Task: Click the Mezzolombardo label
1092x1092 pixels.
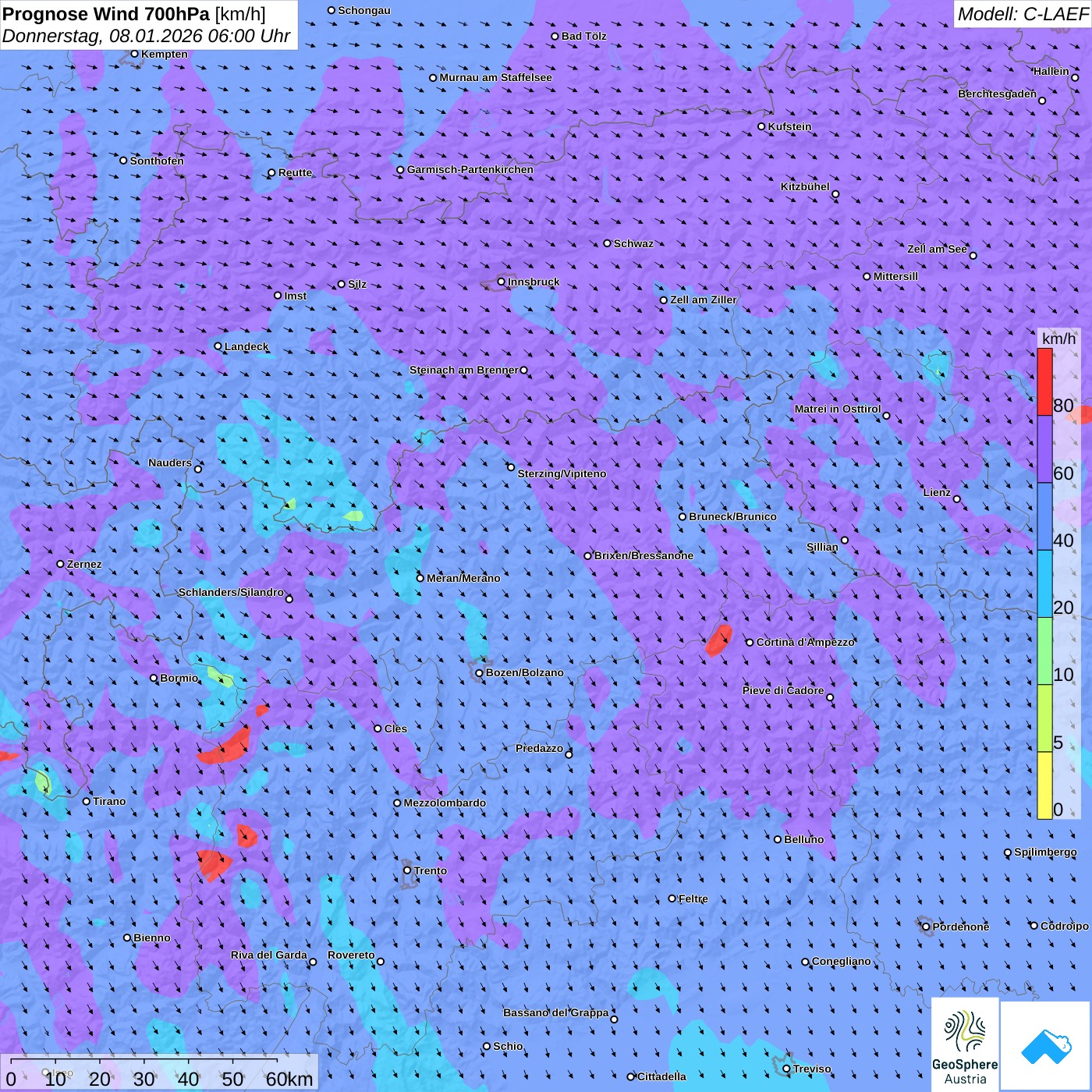Action: [445, 803]
